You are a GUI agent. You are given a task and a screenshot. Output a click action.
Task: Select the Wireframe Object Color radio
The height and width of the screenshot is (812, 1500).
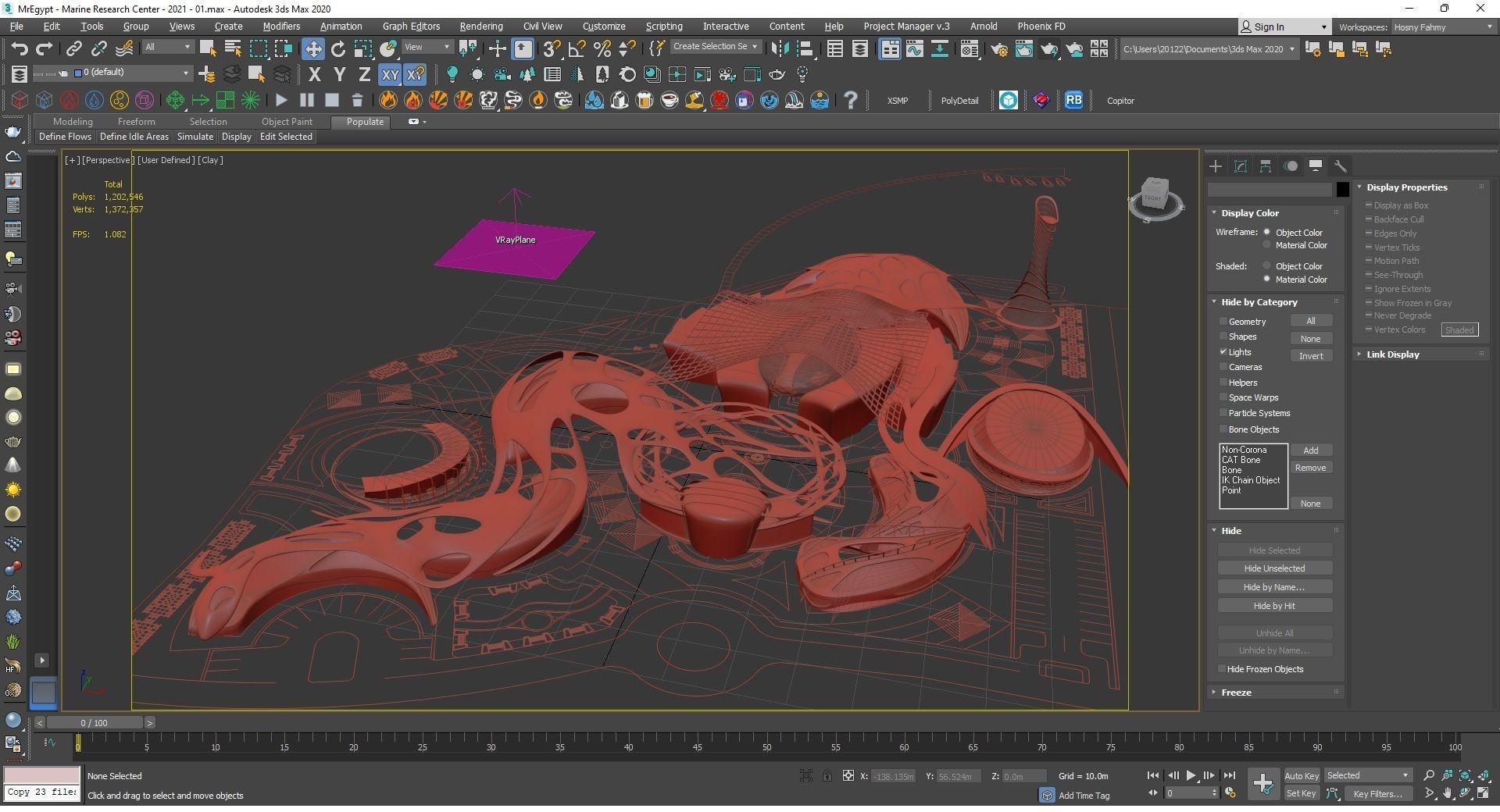[x=1267, y=232]
